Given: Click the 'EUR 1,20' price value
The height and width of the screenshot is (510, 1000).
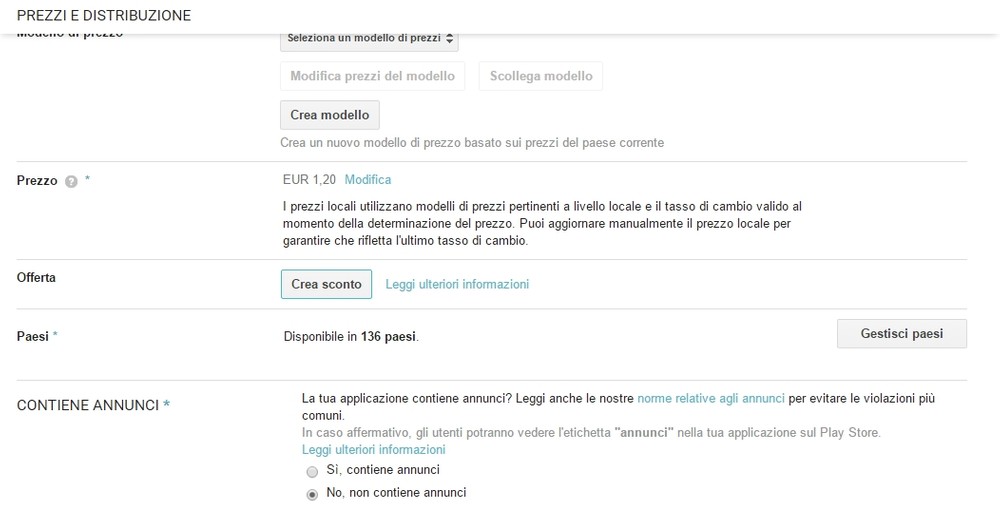Looking at the screenshot, I should pyautogui.click(x=309, y=180).
